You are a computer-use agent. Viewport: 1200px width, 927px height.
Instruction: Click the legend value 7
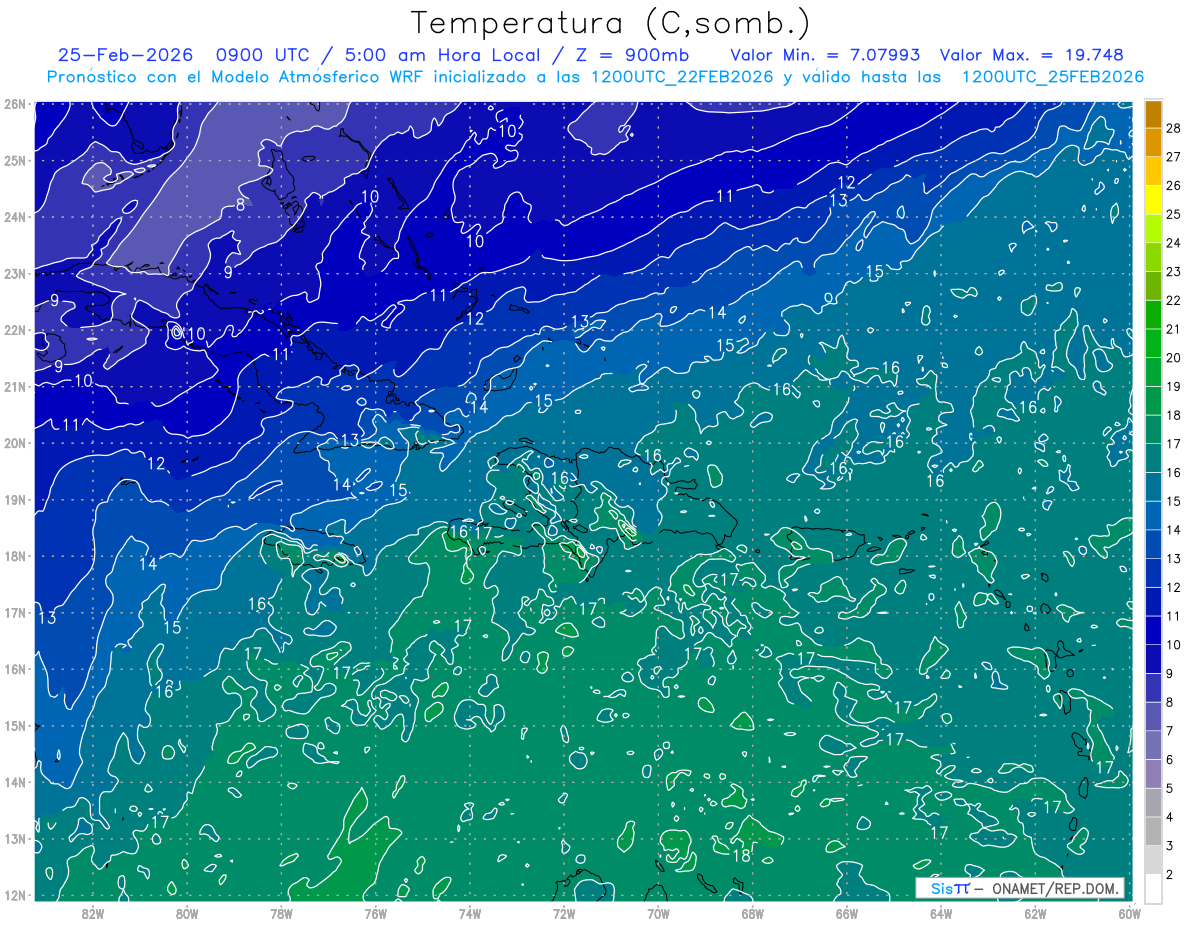coord(1170,731)
